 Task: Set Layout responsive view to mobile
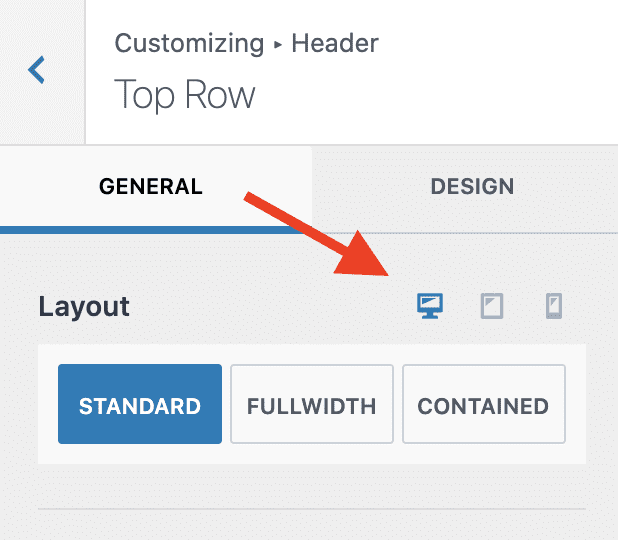click(x=554, y=306)
